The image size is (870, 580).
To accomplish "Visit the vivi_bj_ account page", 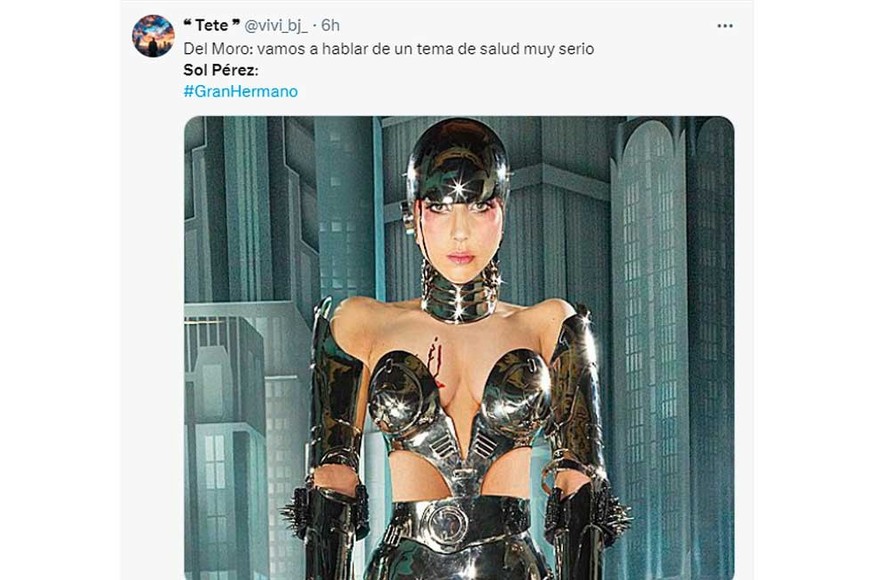I will [275, 26].
